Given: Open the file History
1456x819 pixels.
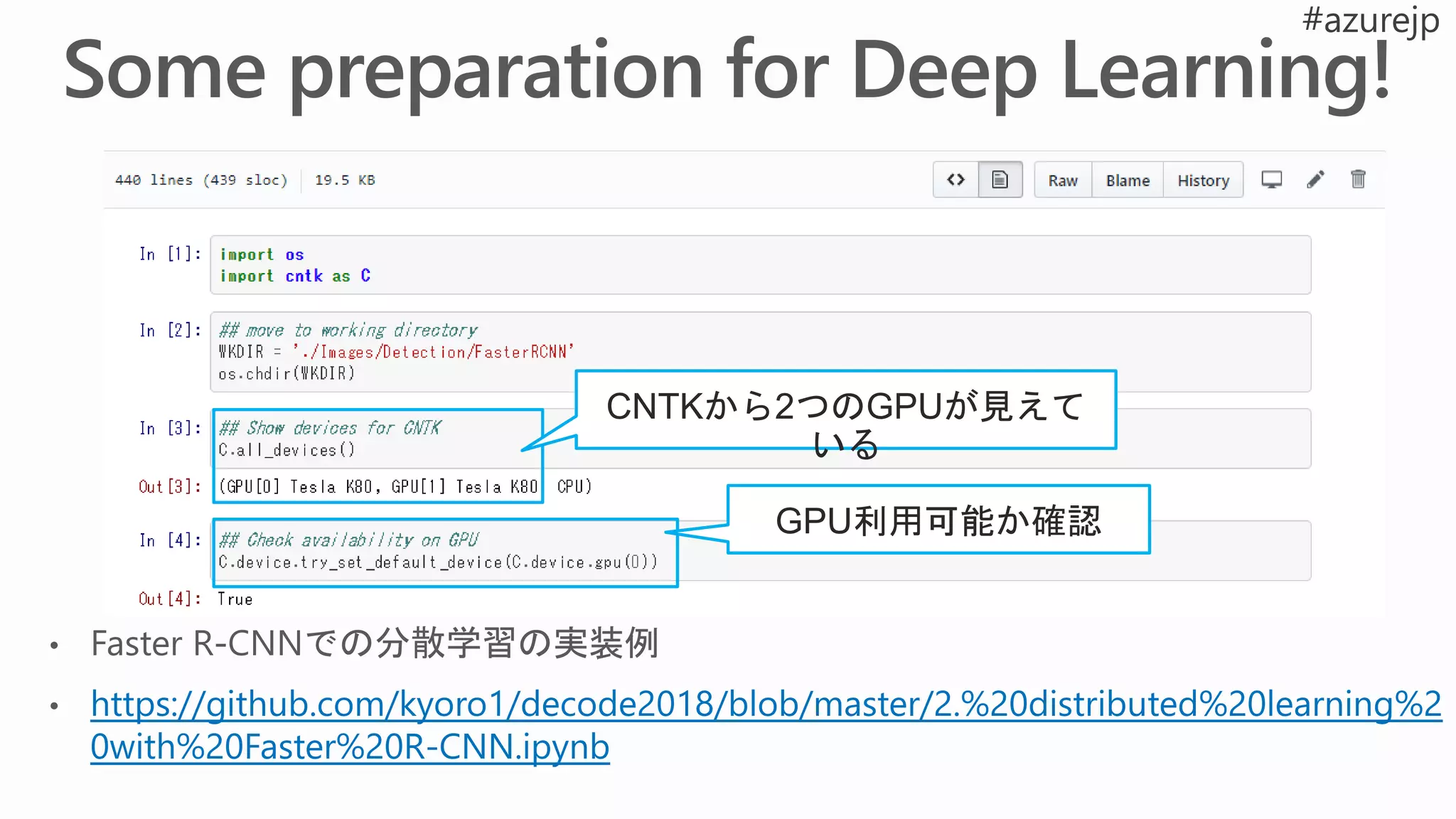Looking at the screenshot, I should pyautogui.click(x=1203, y=181).
